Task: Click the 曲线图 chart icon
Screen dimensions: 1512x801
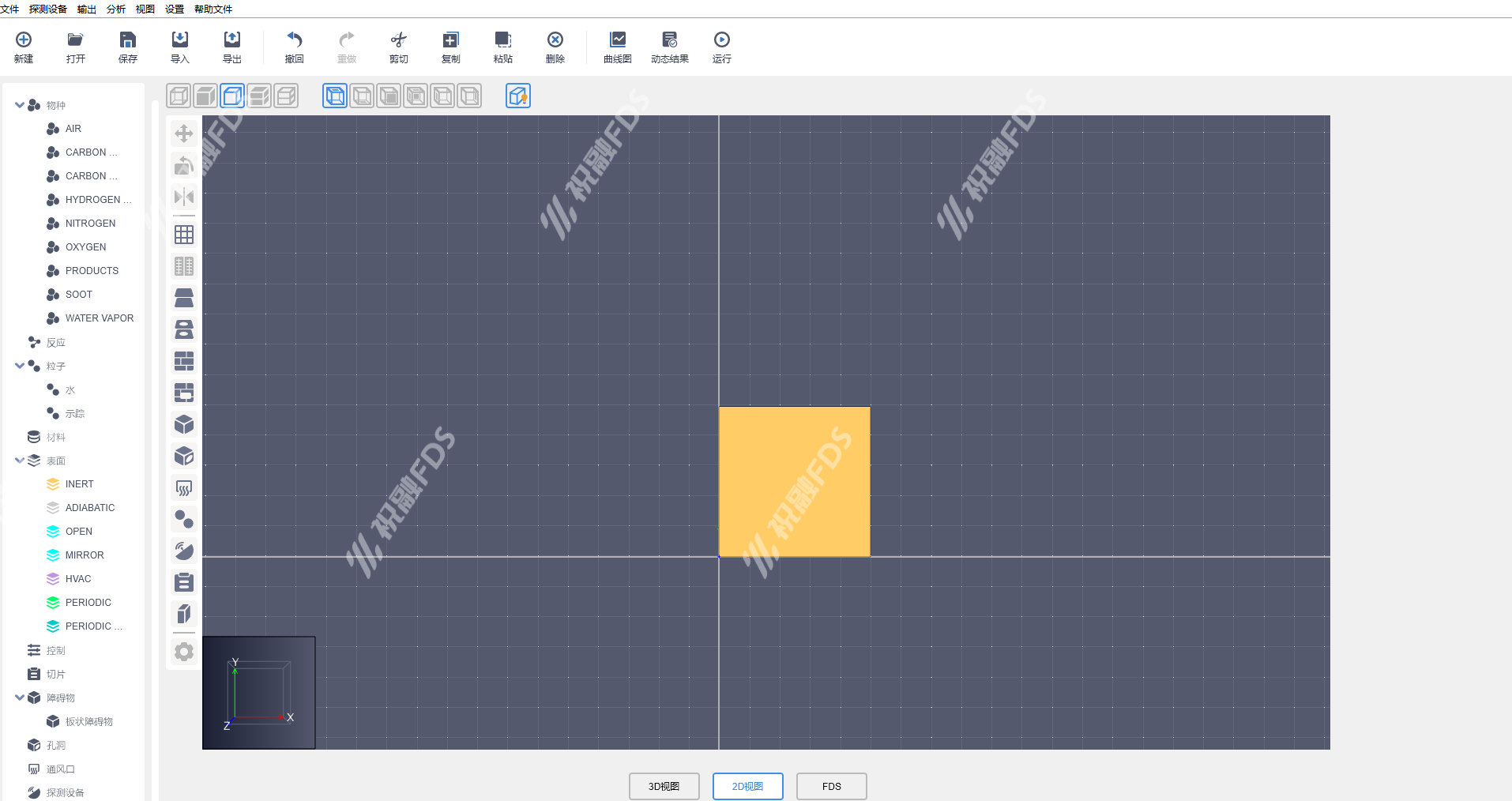Action: (x=617, y=47)
